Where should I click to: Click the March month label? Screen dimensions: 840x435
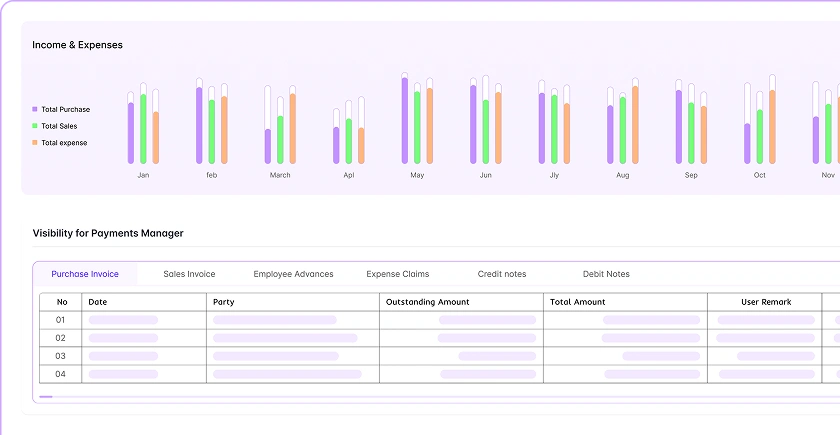280,175
